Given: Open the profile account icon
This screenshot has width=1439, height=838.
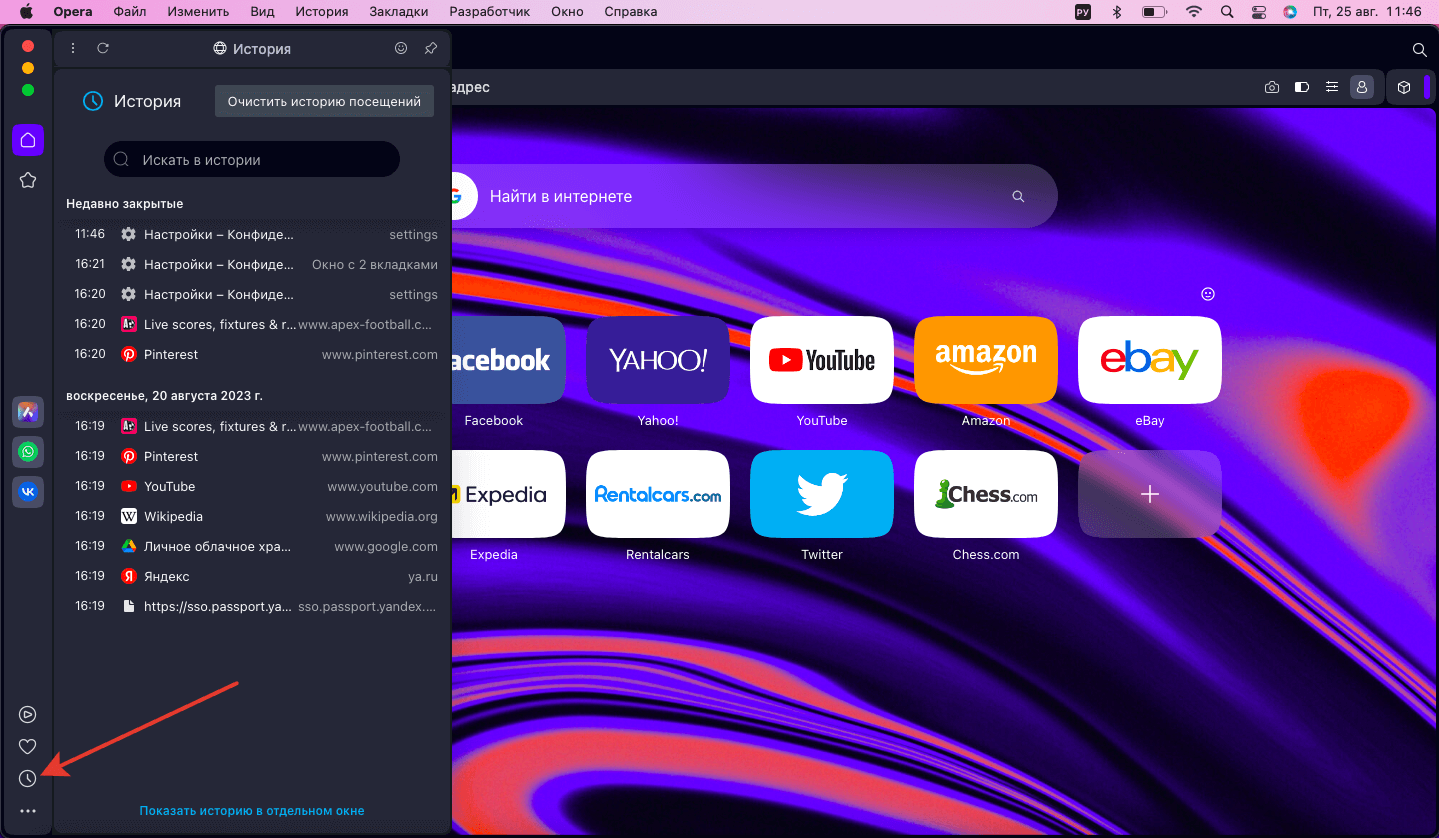Looking at the screenshot, I should pos(1362,87).
